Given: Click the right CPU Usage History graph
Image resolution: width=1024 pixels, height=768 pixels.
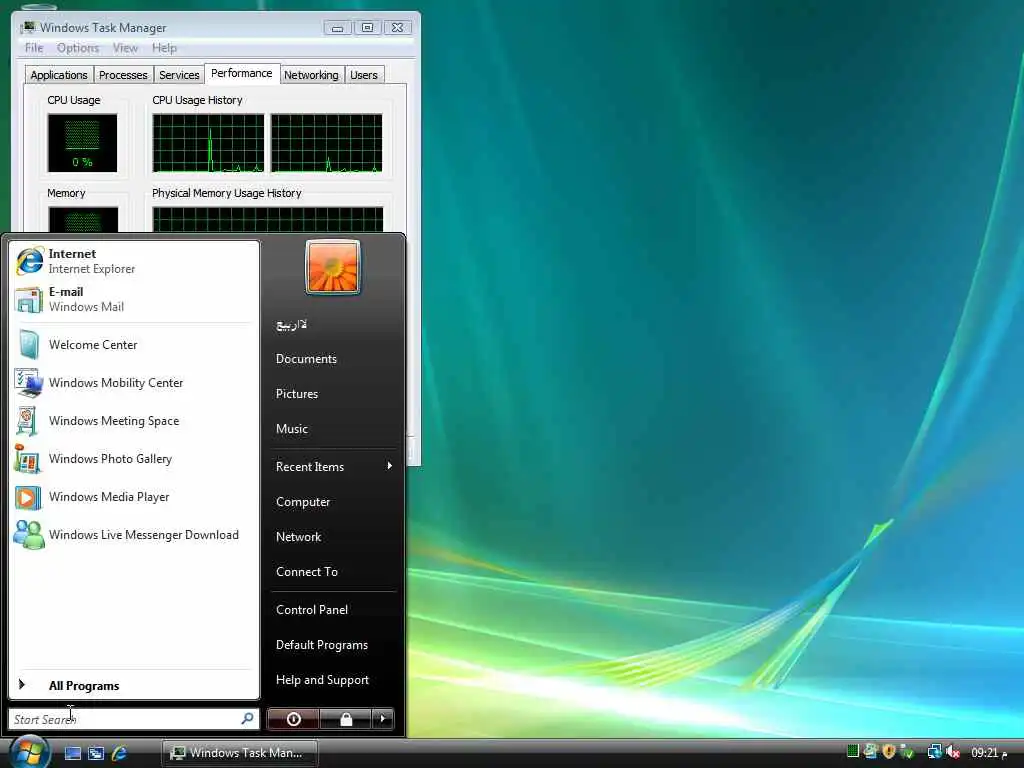Looking at the screenshot, I should click(x=327, y=143).
